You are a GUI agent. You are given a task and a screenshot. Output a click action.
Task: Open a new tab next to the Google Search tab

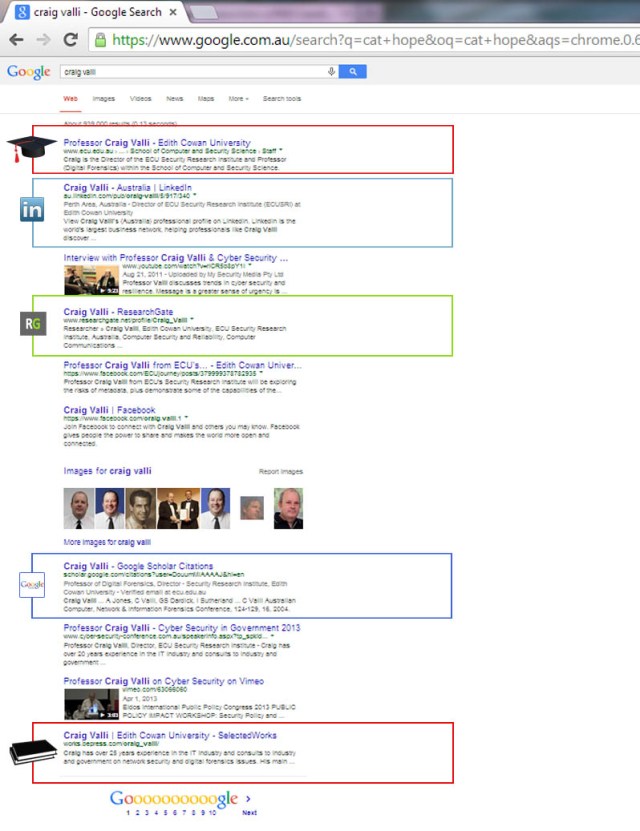(202, 13)
